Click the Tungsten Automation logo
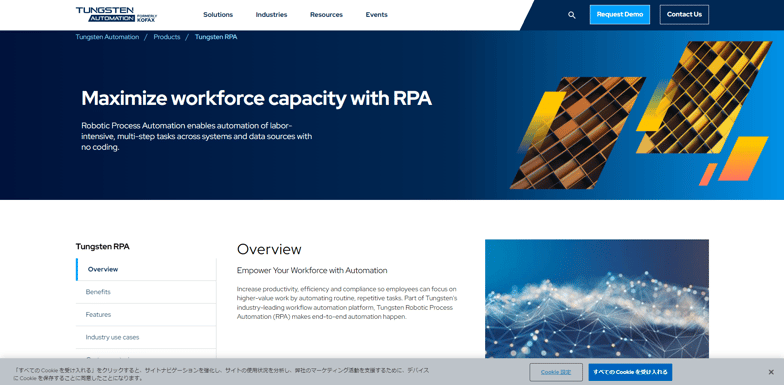The width and height of the screenshot is (784, 385). click(116, 14)
